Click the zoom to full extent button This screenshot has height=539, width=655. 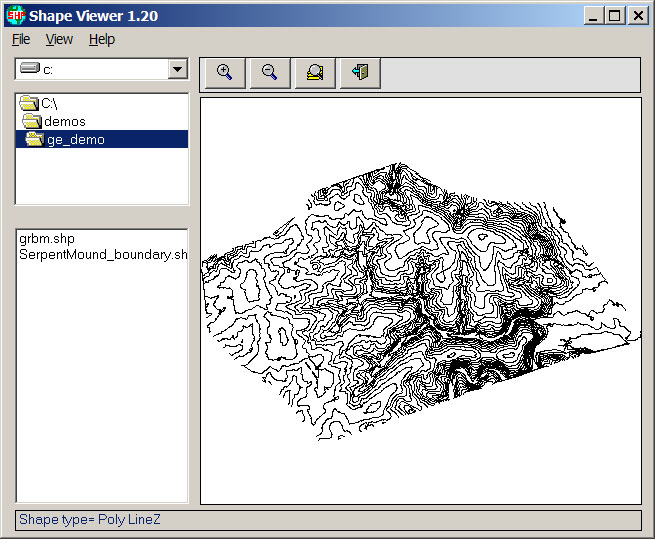tap(315, 74)
